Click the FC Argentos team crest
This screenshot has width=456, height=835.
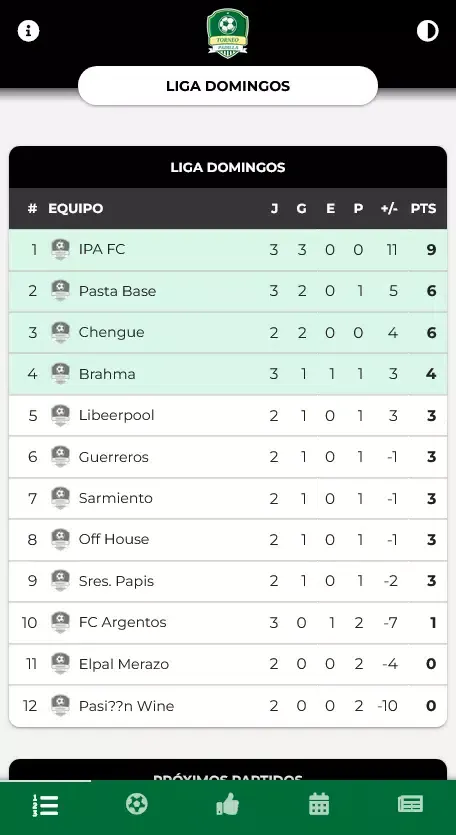point(60,622)
